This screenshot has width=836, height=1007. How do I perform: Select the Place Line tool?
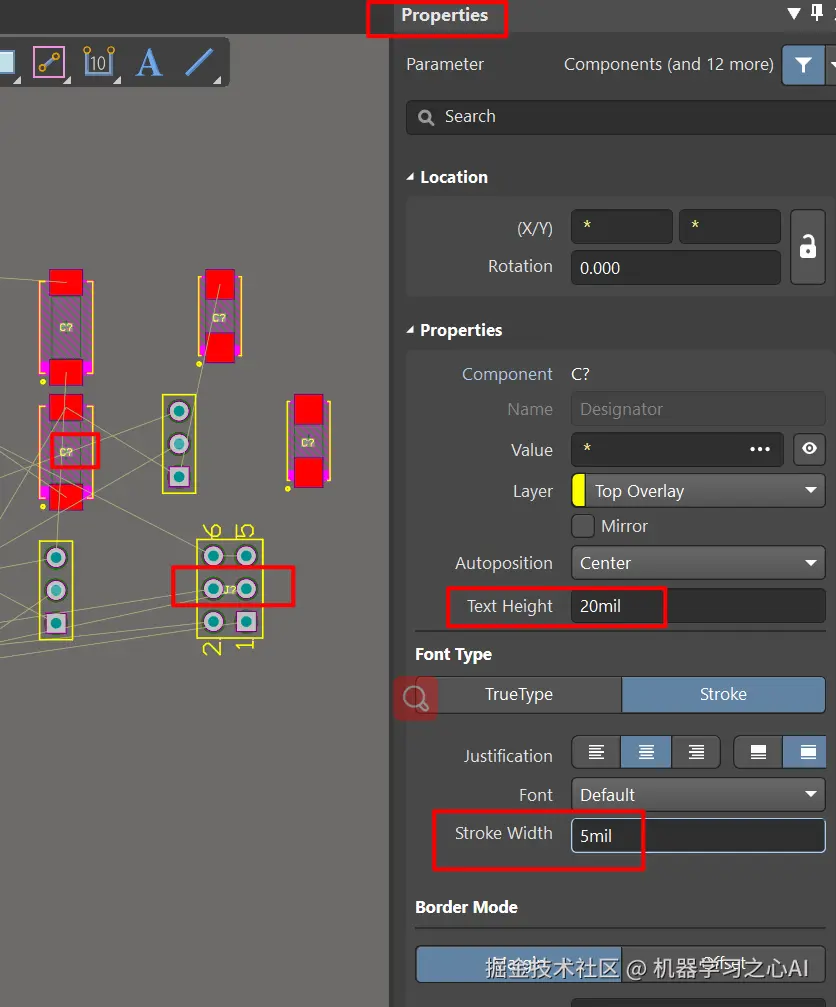[199, 62]
